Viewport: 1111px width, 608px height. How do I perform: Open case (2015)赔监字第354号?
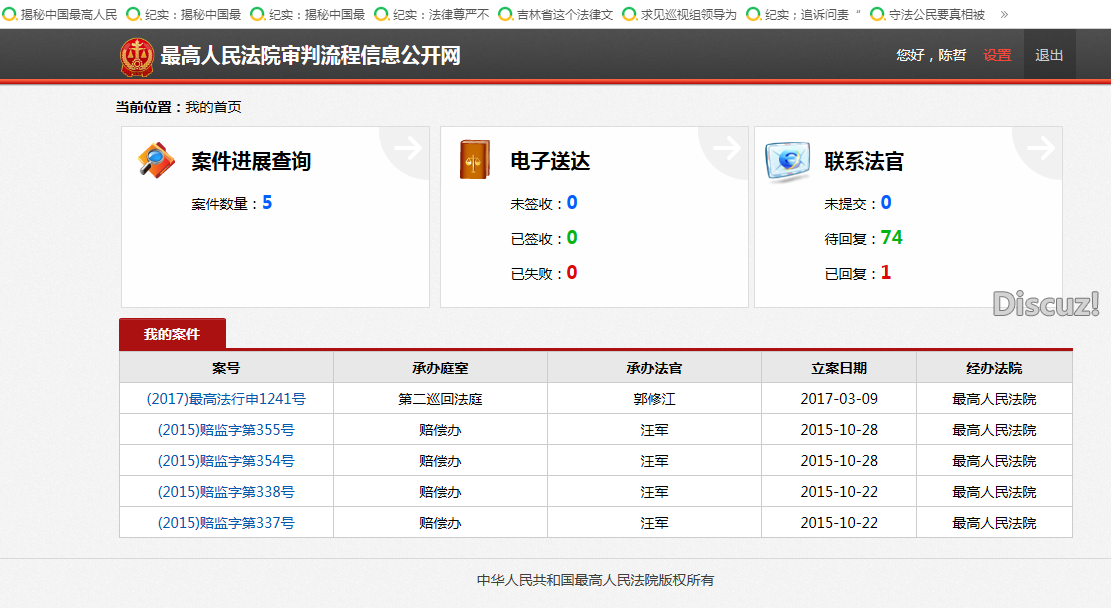(226, 461)
